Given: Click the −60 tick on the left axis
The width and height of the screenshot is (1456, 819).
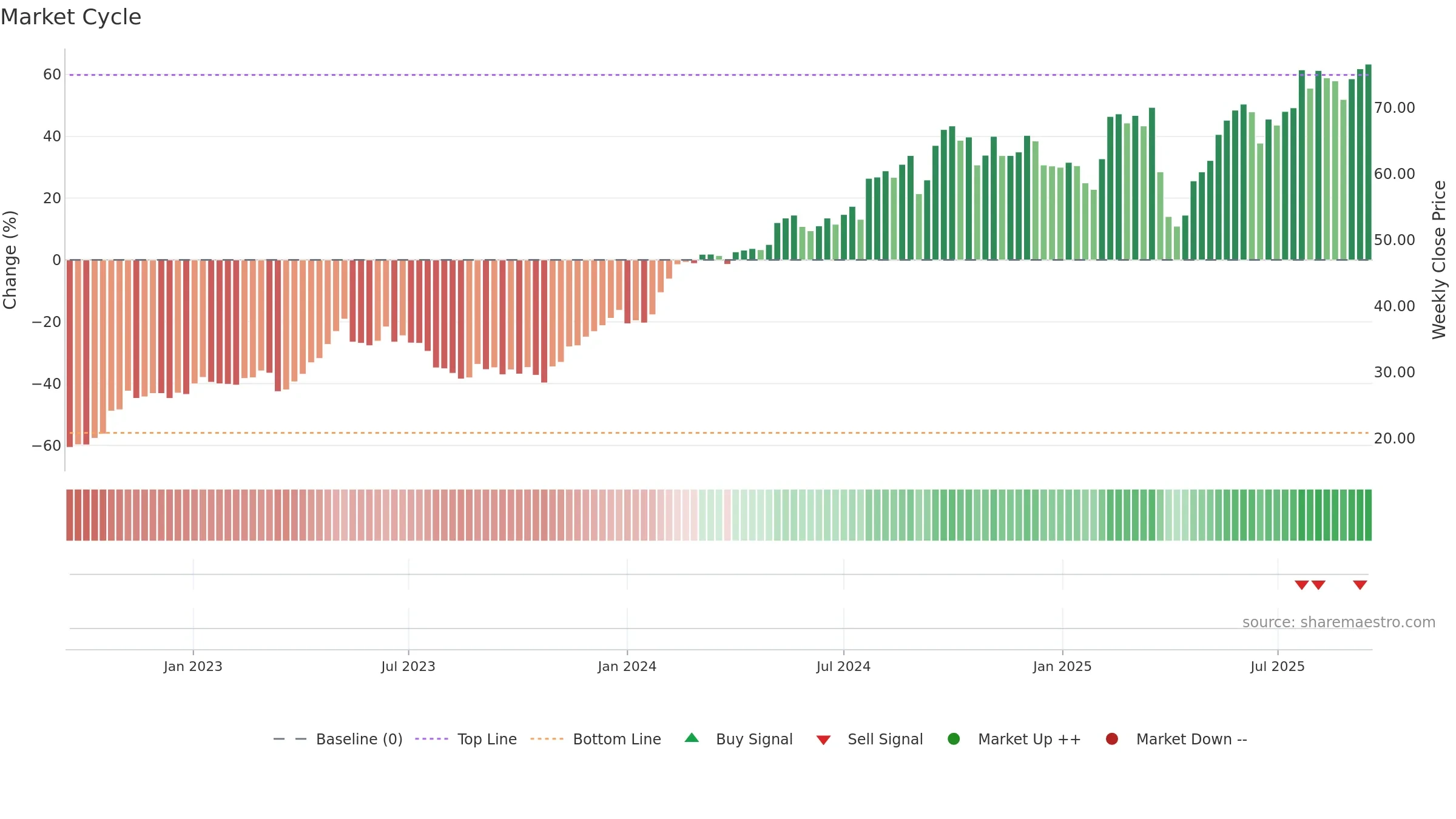Looking at the screenshot, I should pos(47,446).
